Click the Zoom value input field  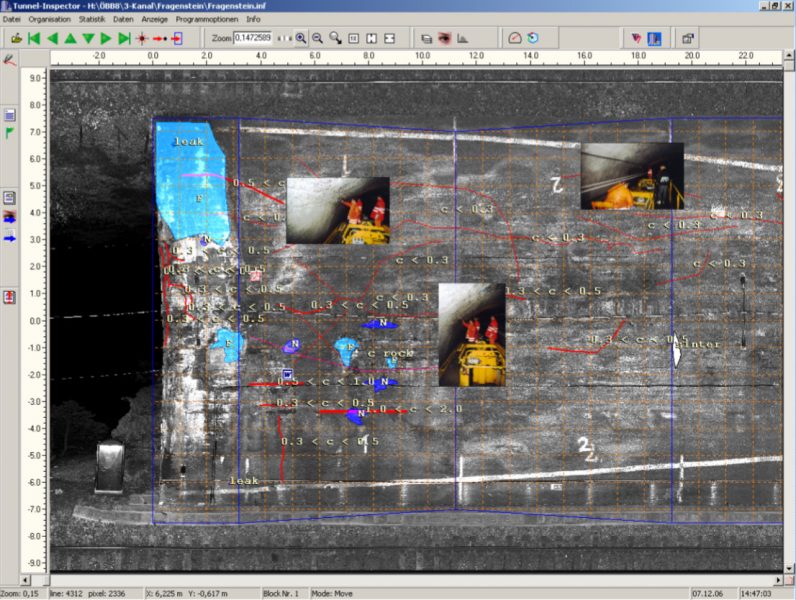click(x=253, y=38)
